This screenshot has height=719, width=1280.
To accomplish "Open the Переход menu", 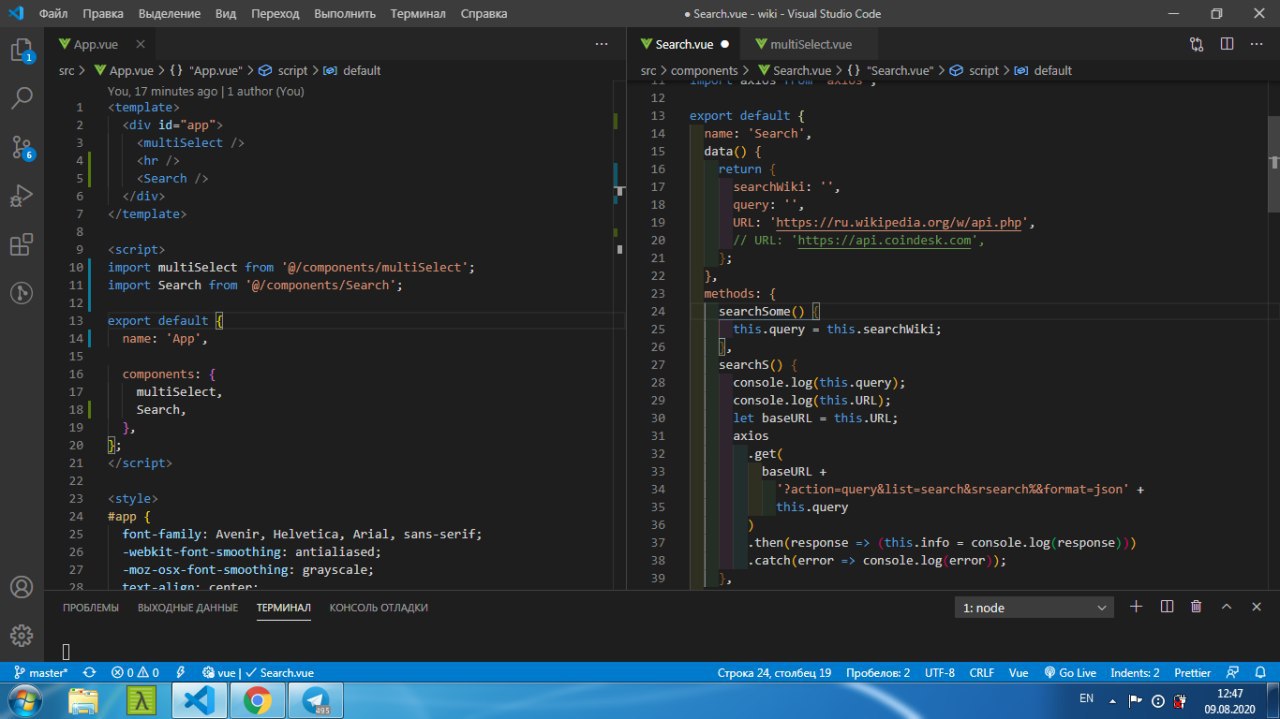I will 274,14.
